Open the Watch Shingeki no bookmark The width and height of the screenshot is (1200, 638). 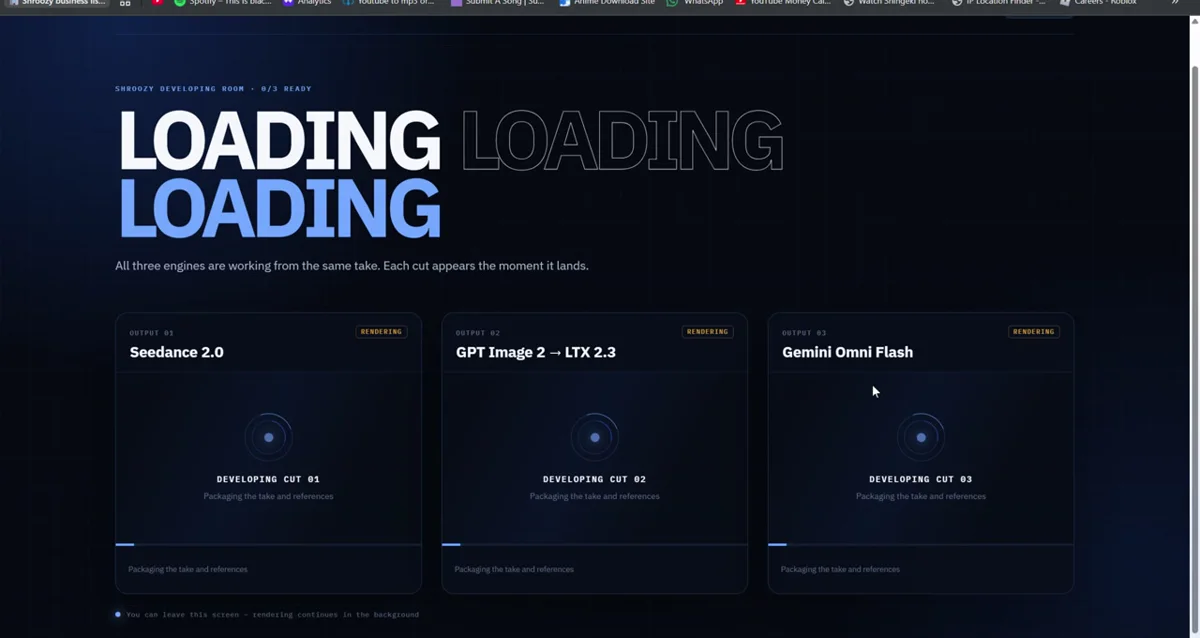tap(890, 3)
